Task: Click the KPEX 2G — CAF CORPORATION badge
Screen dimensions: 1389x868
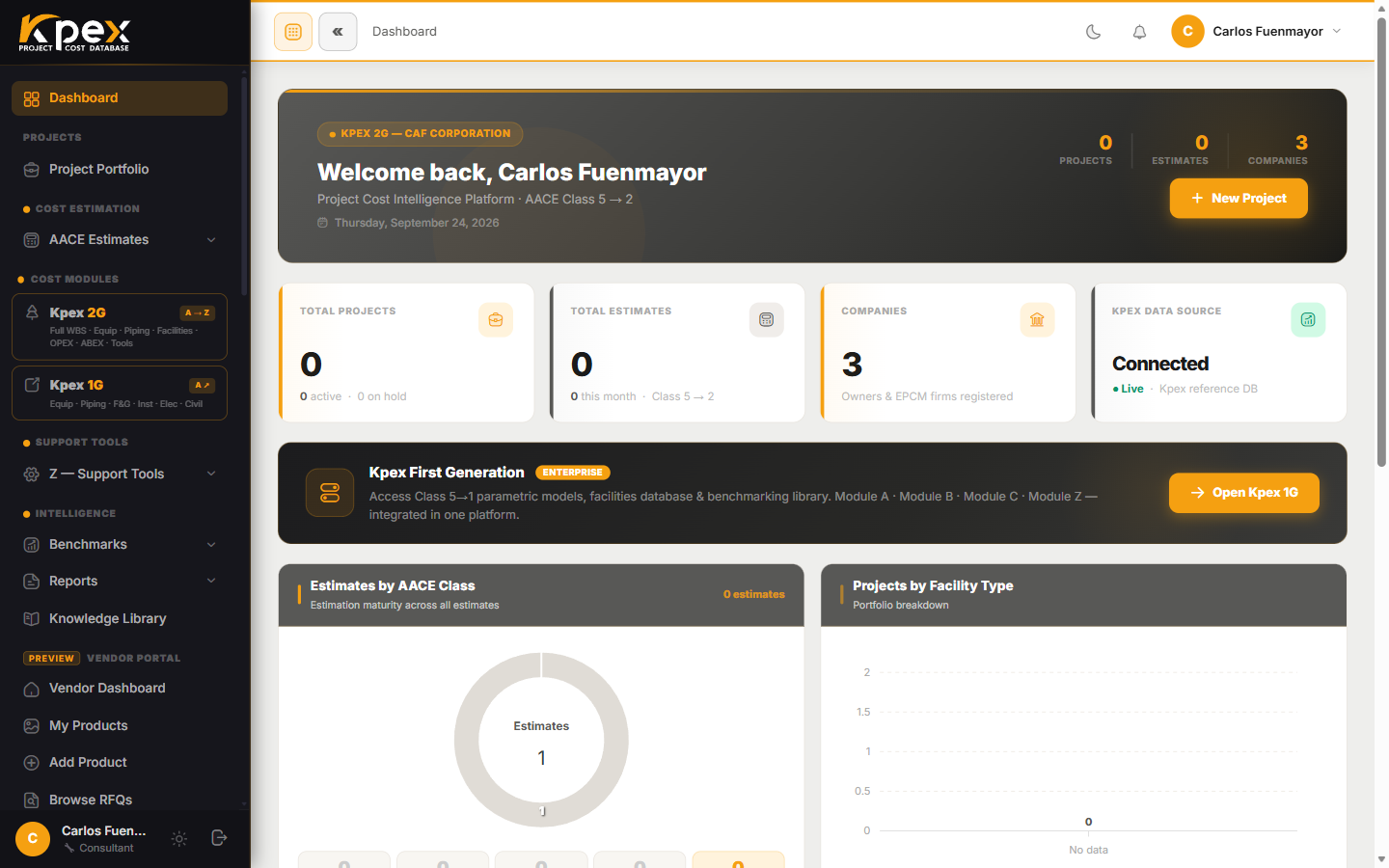Action: point(420,134)
